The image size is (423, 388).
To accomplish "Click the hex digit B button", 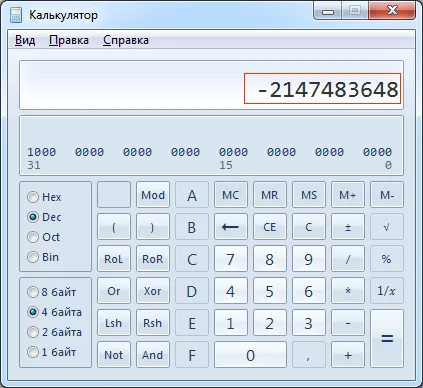I will click(x=192, y=227).
